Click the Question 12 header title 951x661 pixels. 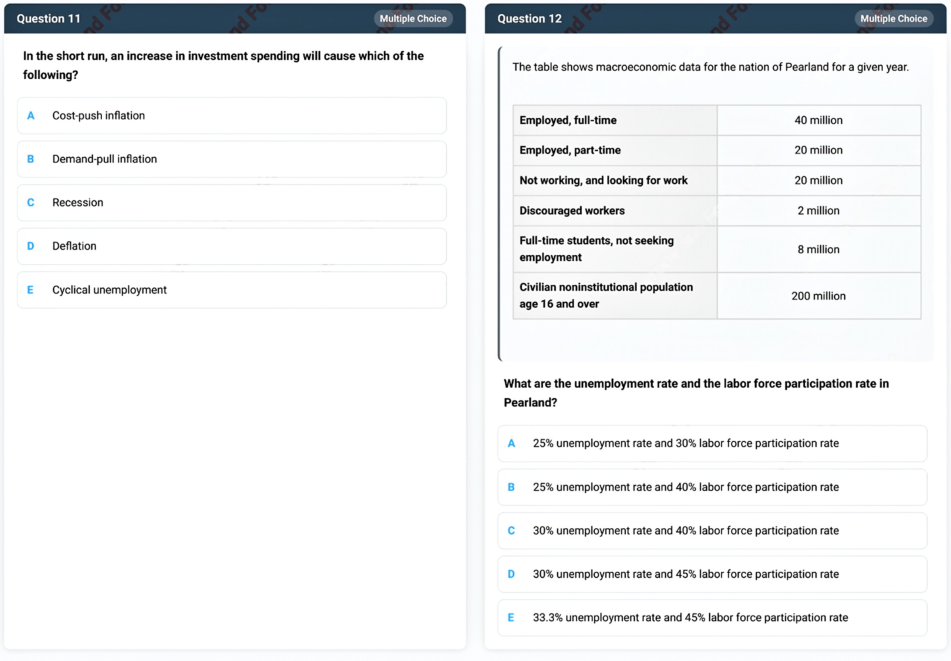(529, 19)
